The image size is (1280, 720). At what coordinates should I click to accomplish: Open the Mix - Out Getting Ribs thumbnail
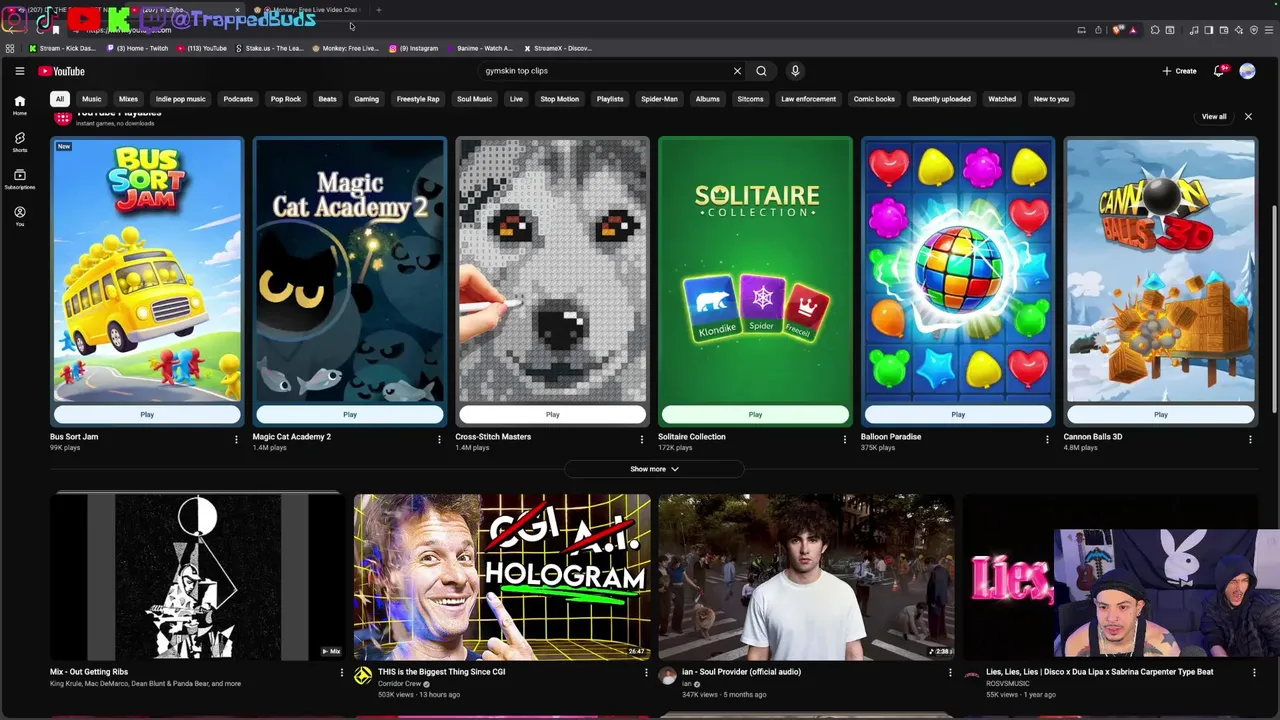point(198,577)
